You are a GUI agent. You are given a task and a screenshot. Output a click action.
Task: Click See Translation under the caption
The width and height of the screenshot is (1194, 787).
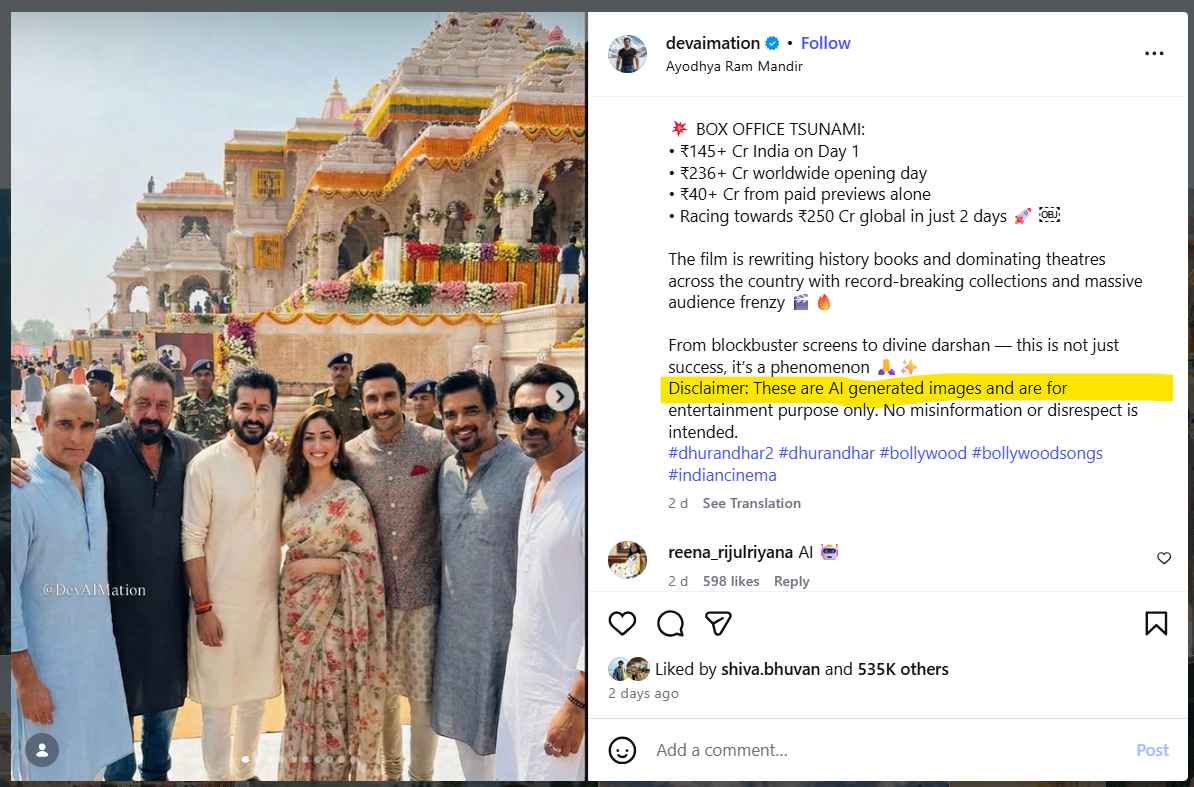[752, 503]
